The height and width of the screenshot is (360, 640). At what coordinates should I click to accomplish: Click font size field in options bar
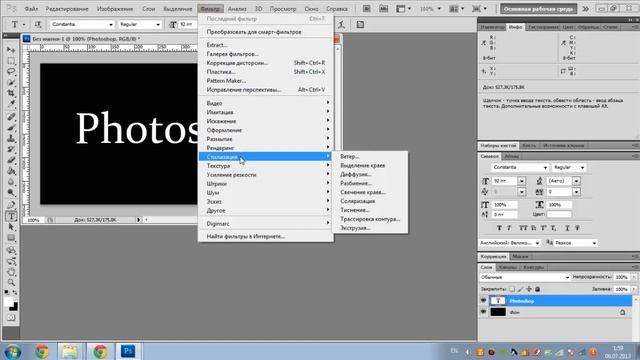point(188,24)
